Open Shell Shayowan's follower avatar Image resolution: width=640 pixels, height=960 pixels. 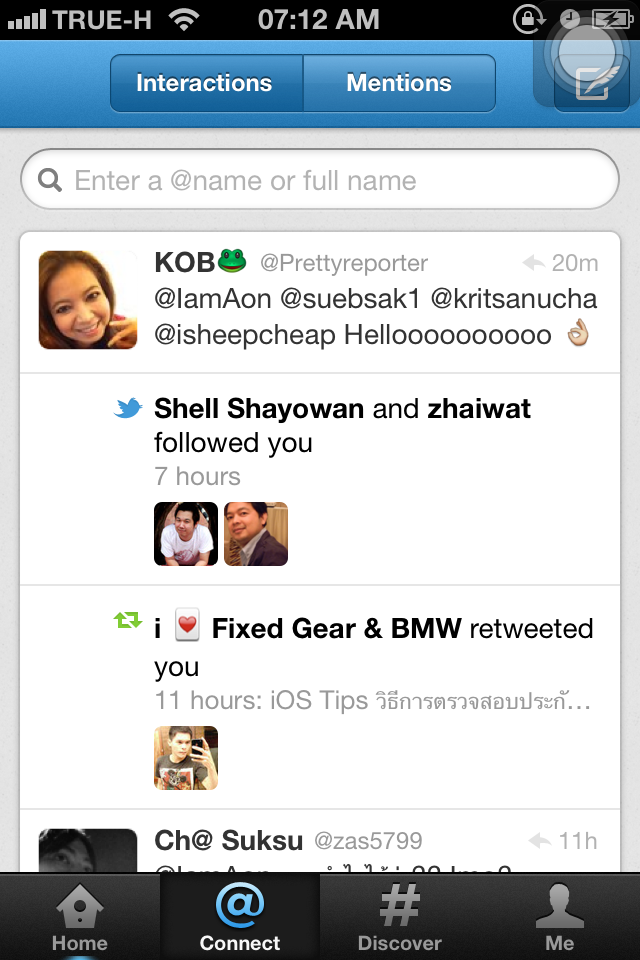186,533
